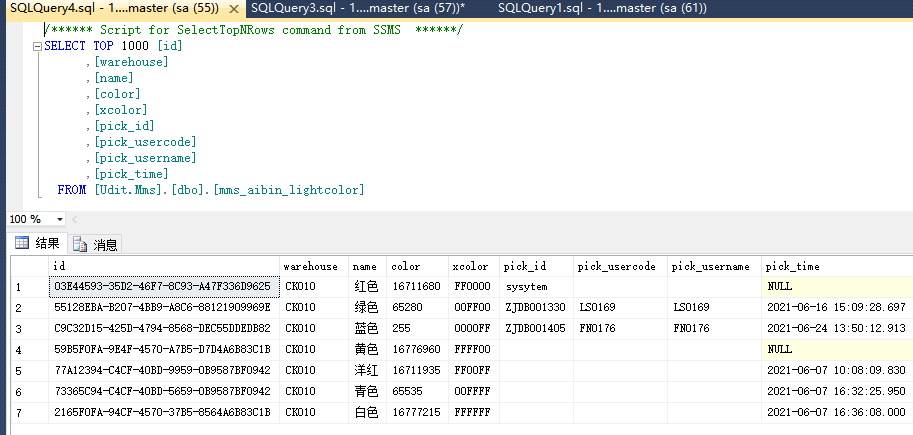Click the NULL pick_time cell in row 1
The height and width of the screenshot is (435, 913).
pos(836,286)
